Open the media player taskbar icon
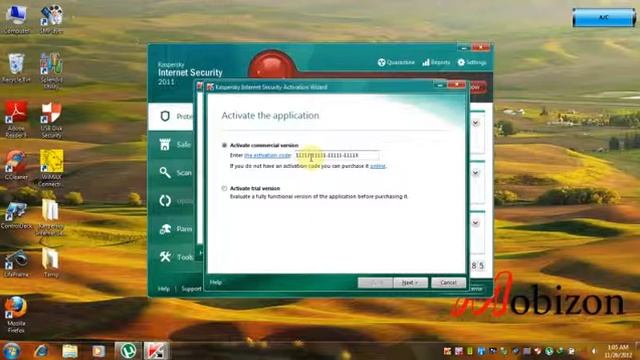Image resolution: width=640 pixels, height=360 pixels. [x=98, y=351]
